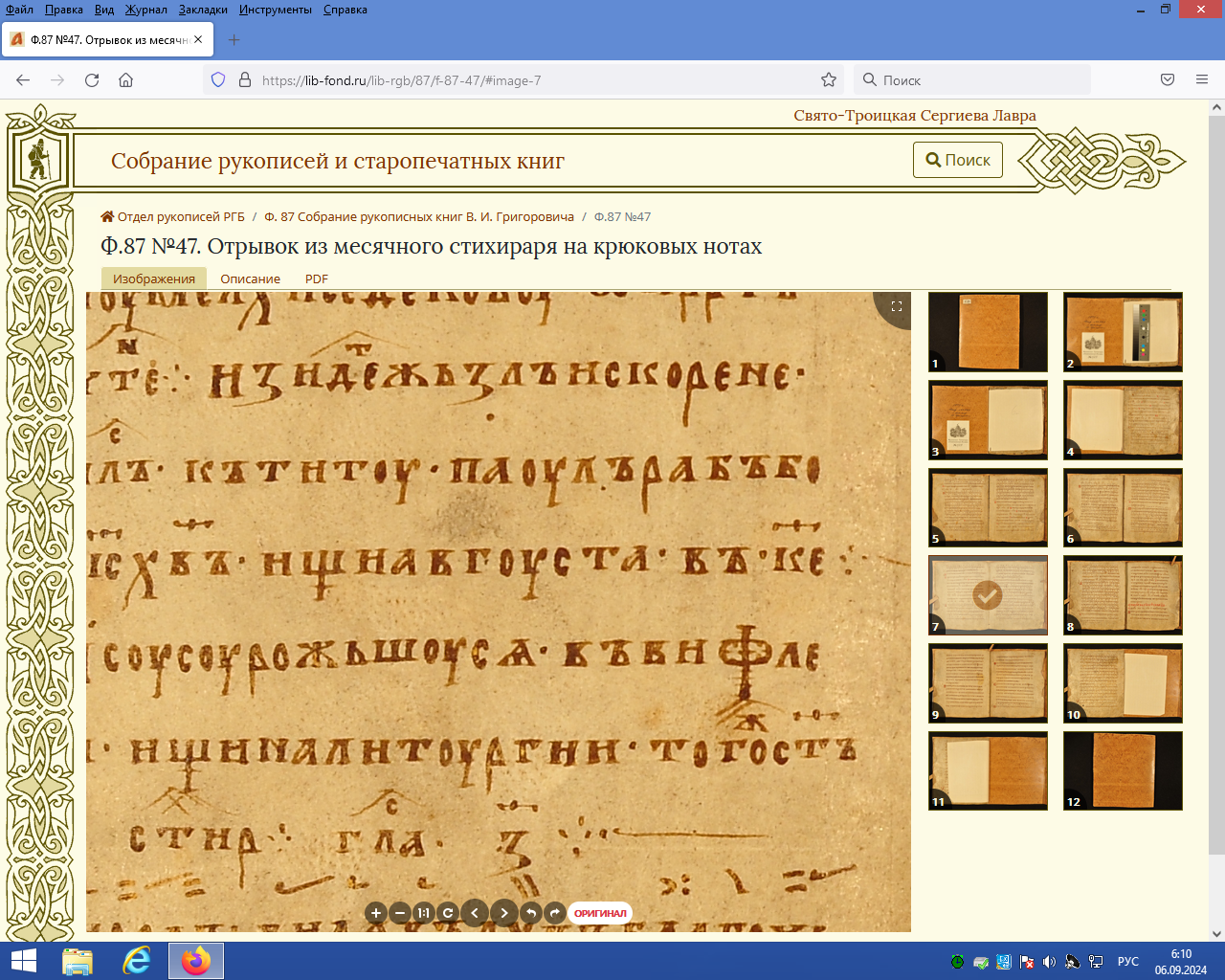The height and width of the screenshot is (980, 1225).
Task: Select thumbnail 12
Action: pyautogui.click(x=1123, y=771)
